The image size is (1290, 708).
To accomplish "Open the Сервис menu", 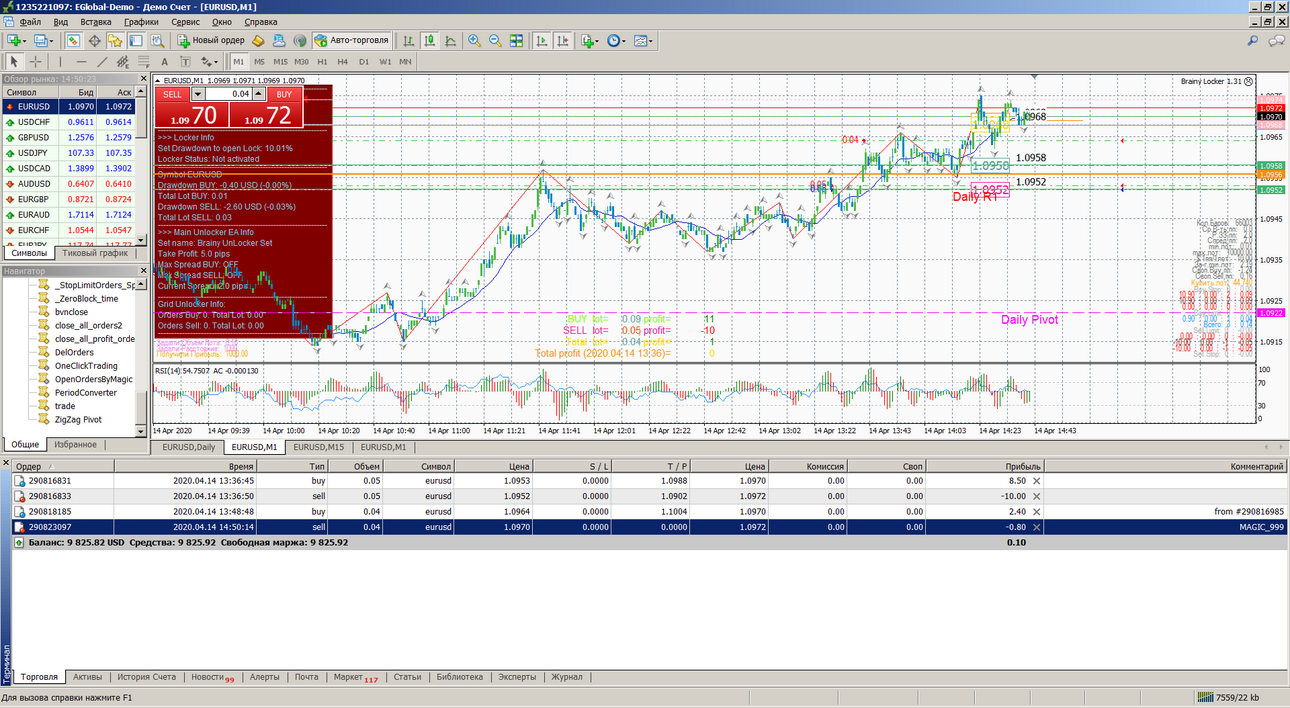I will pyautogui.click(x=185, y=21).
